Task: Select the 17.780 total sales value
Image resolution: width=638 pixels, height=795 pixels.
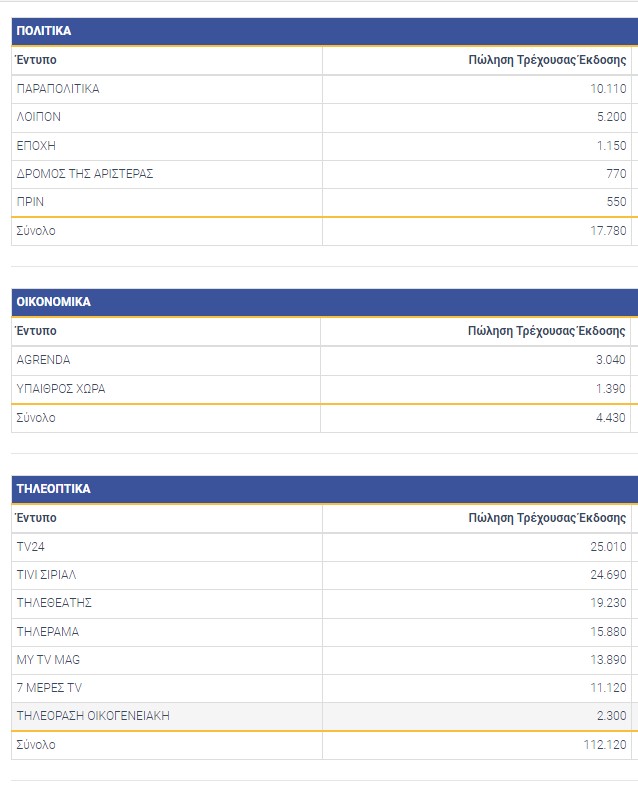Action: [x=608, y=231]
